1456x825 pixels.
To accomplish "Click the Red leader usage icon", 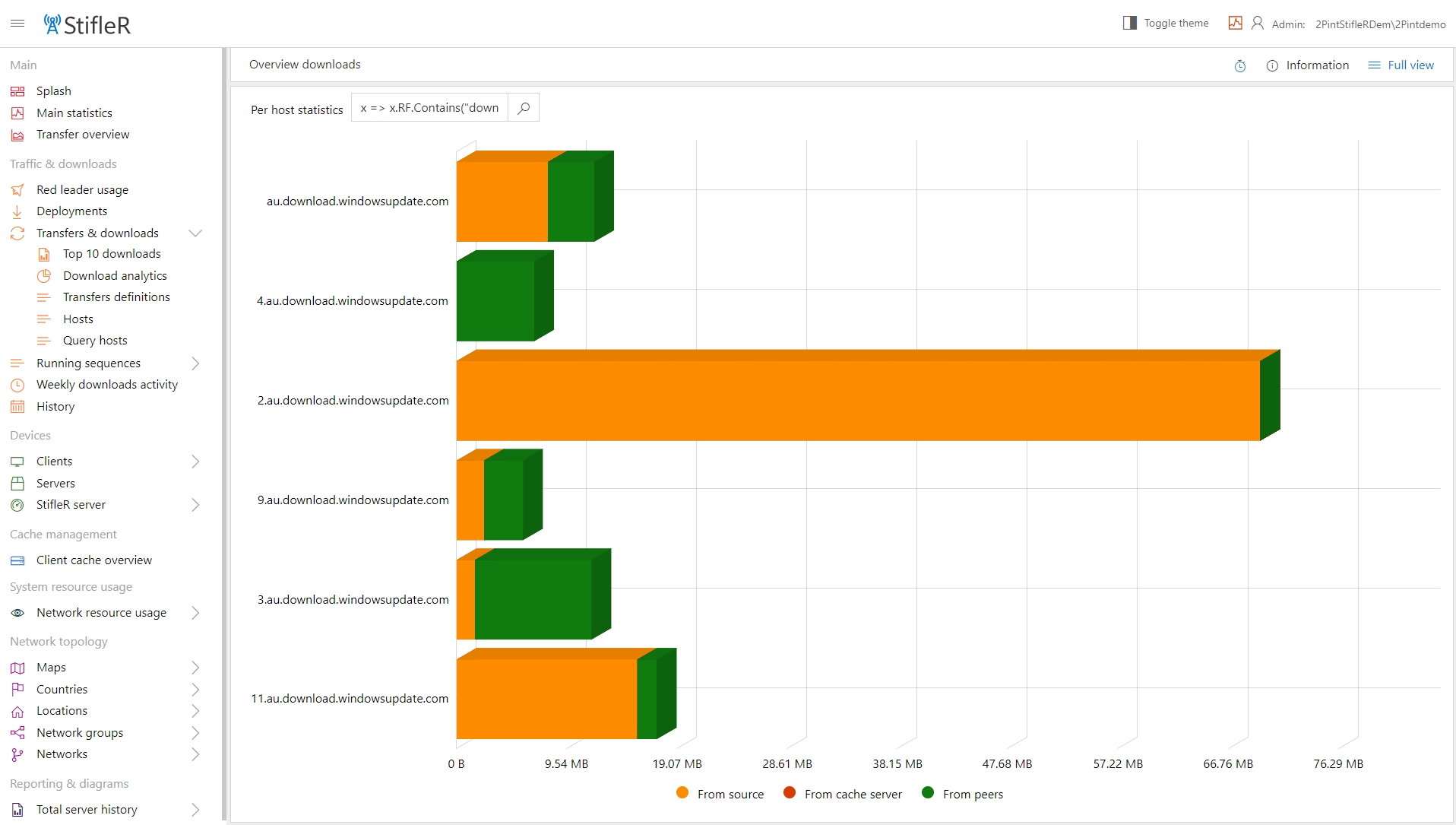I will pos(17,190).
